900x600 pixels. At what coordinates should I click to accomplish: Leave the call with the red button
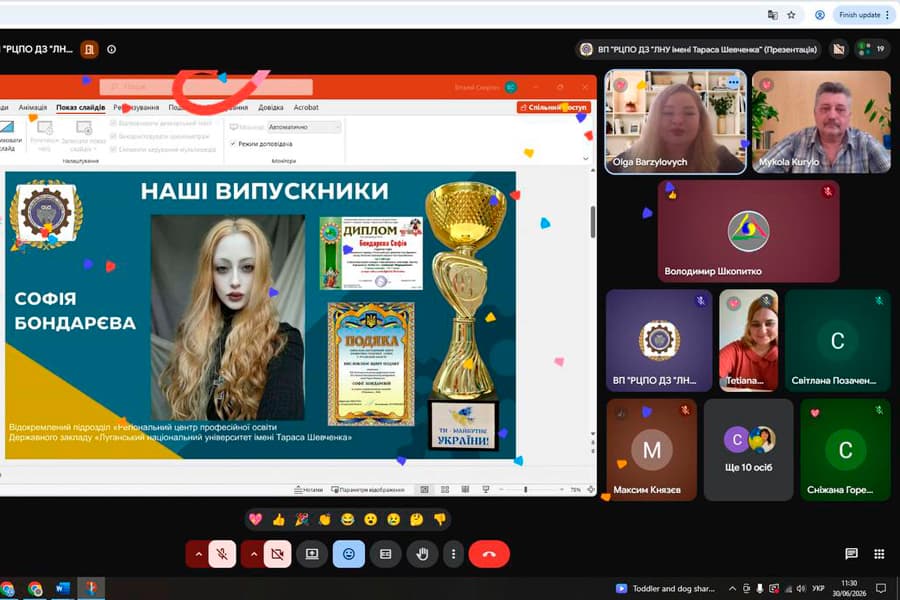pos(489,554)
